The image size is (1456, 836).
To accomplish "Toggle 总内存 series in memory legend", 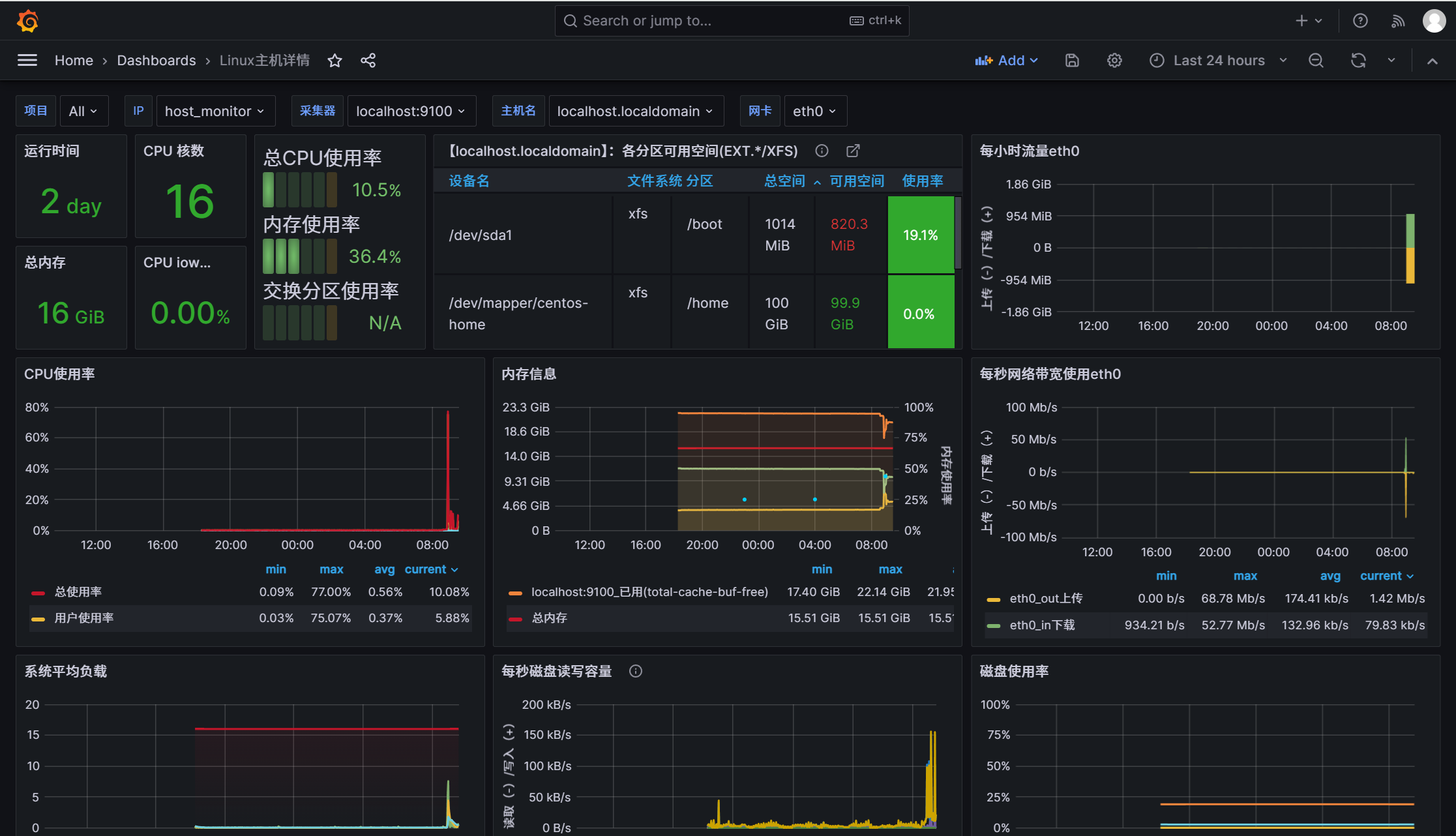I will [x=549, y=618].
